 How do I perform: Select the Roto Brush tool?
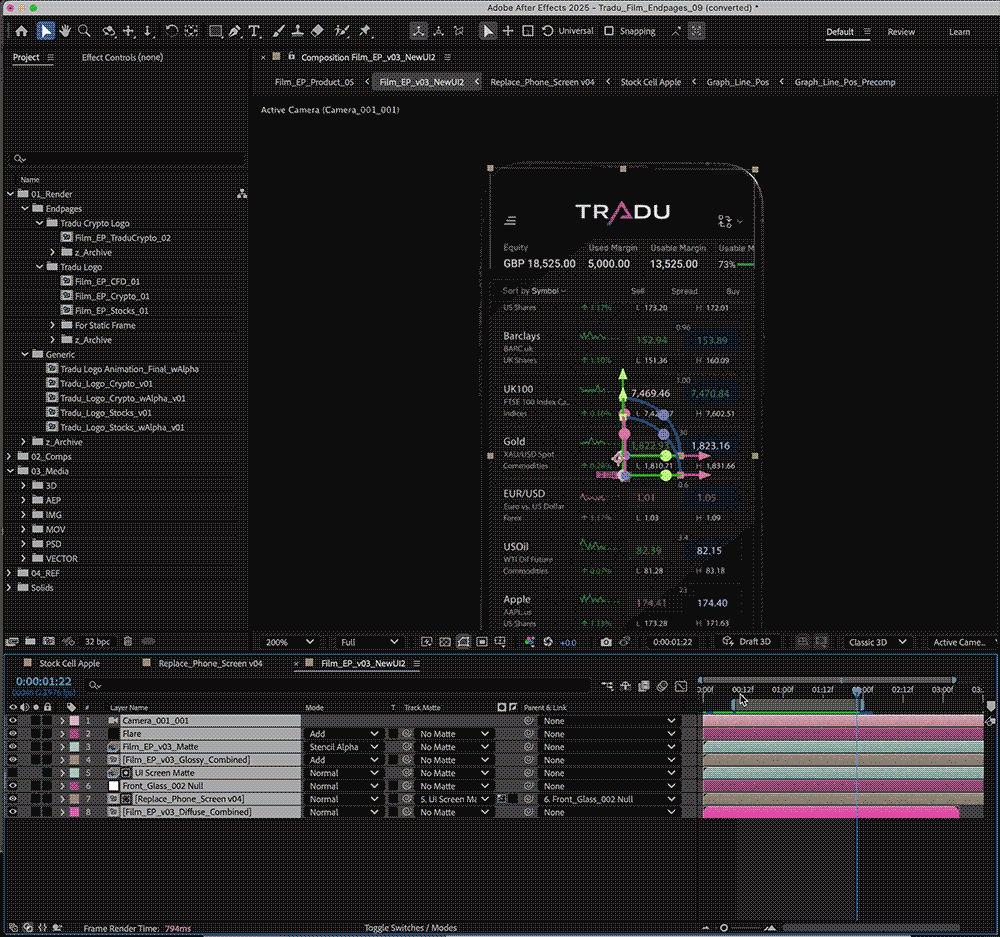pyautogui.click(x=342, y=31)
